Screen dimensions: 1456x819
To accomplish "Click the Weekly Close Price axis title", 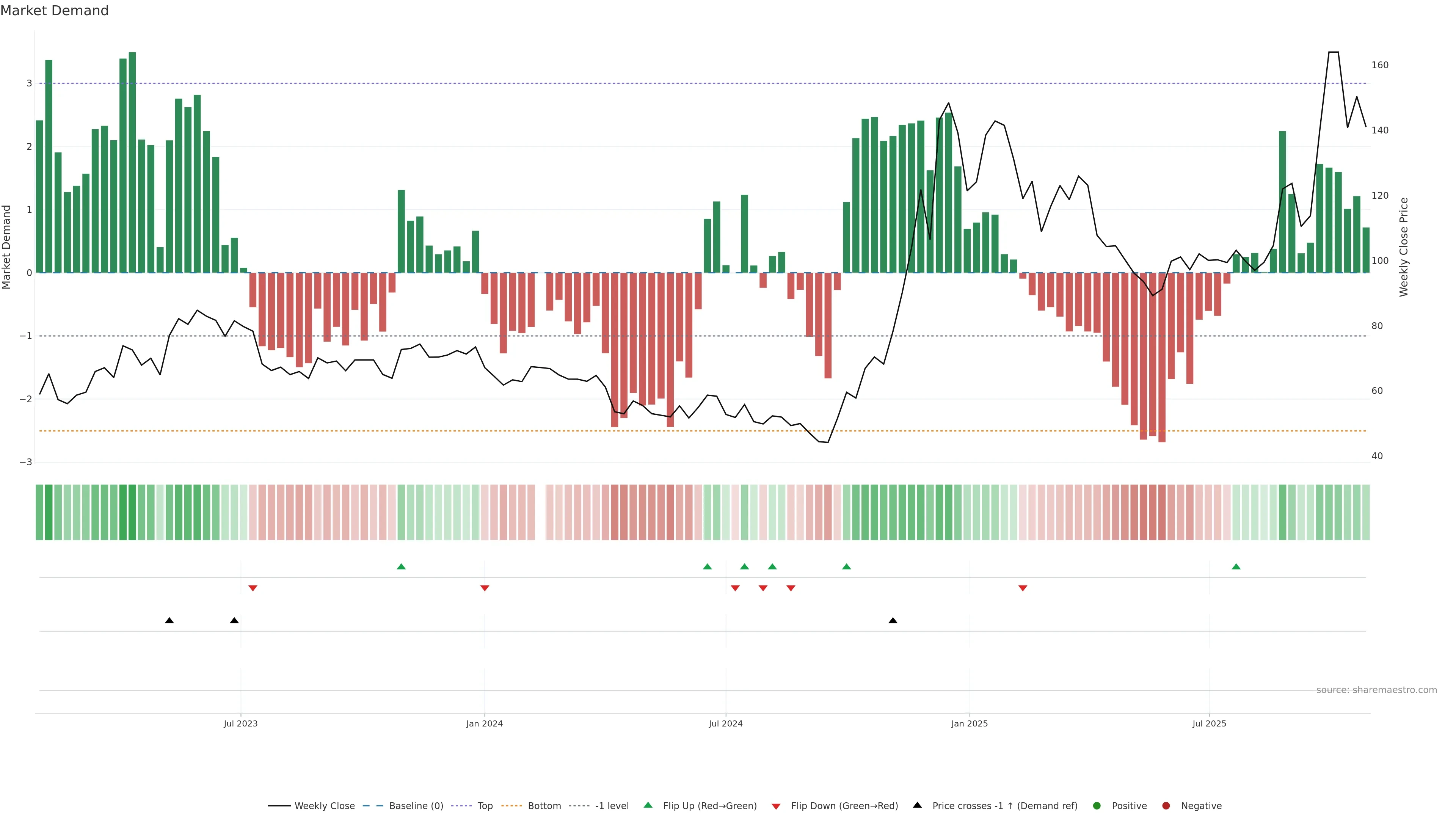I will (x=1403, y=247).
